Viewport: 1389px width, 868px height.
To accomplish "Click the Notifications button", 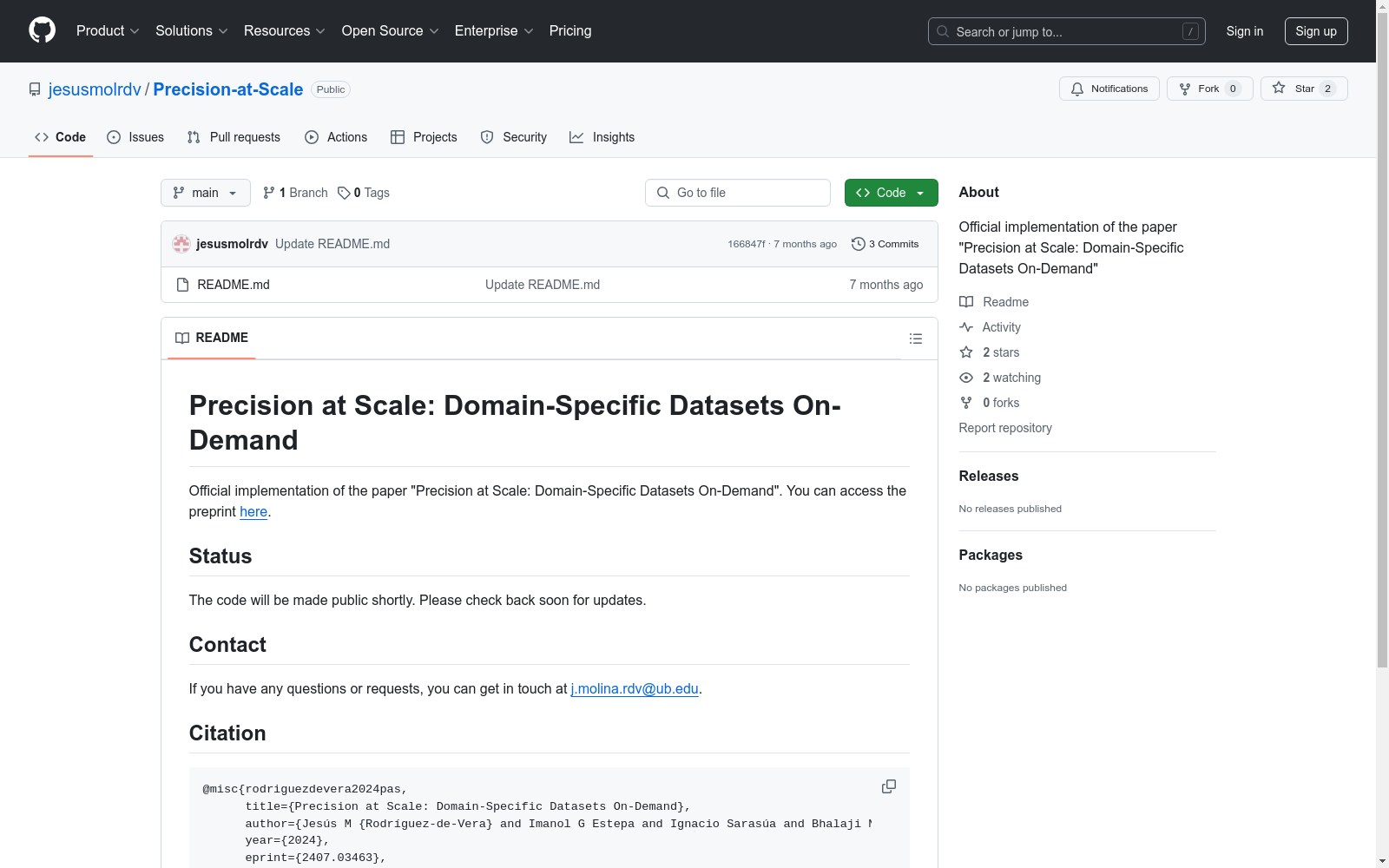I will click(1109, 89).
